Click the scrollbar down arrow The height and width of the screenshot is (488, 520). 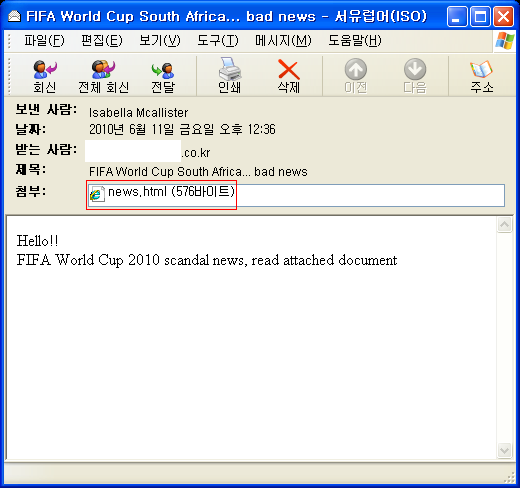(504, 450)
